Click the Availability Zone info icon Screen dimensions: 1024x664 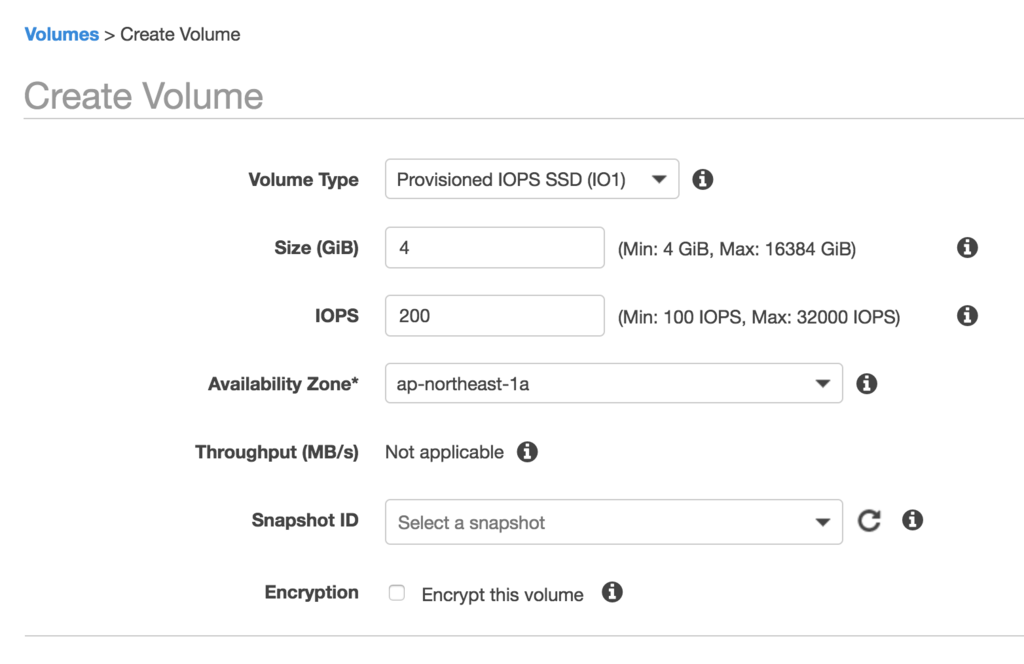867,384
